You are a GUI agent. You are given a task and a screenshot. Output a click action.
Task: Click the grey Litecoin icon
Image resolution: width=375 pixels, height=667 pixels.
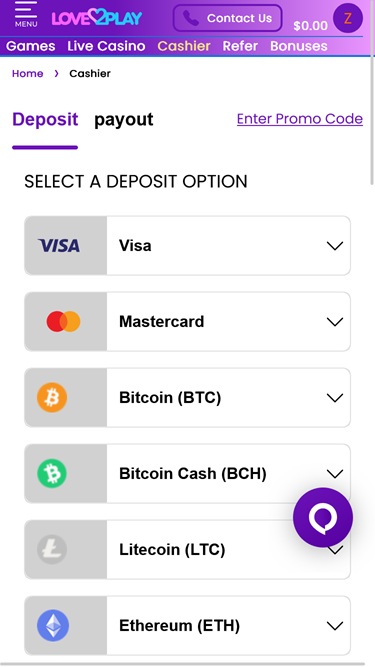pyautogui.click(x=52, y=549)
